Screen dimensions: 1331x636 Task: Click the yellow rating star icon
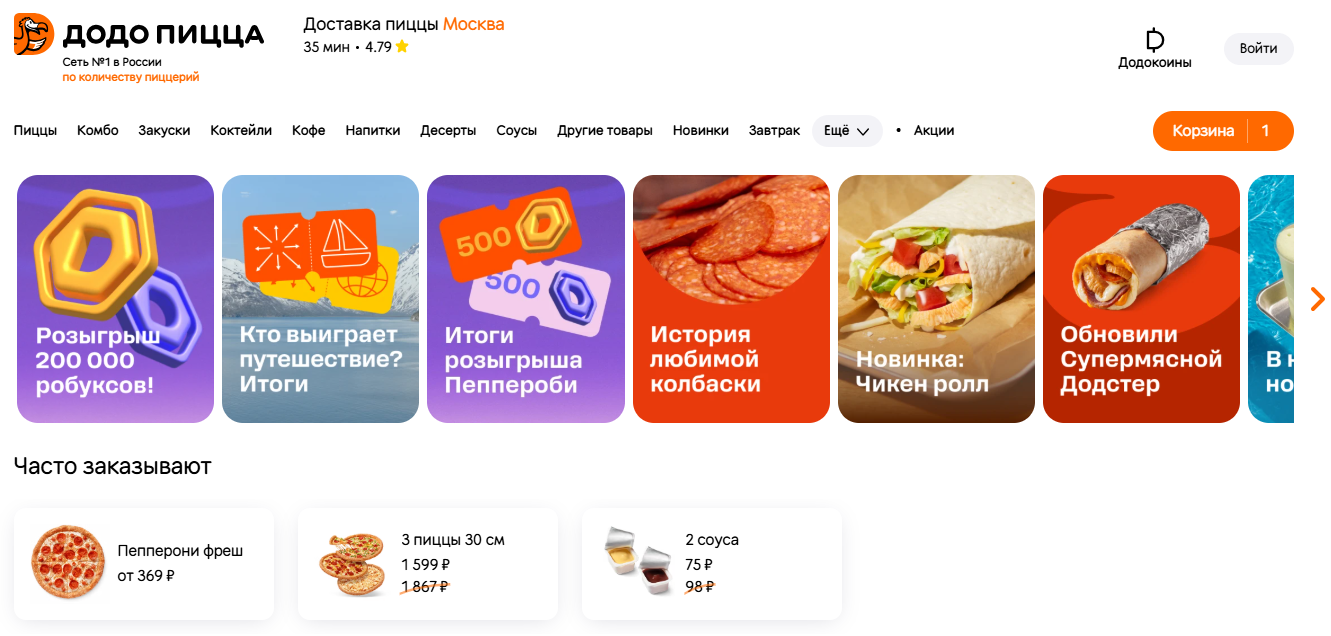pyautogui.click(x=402, y=46)
